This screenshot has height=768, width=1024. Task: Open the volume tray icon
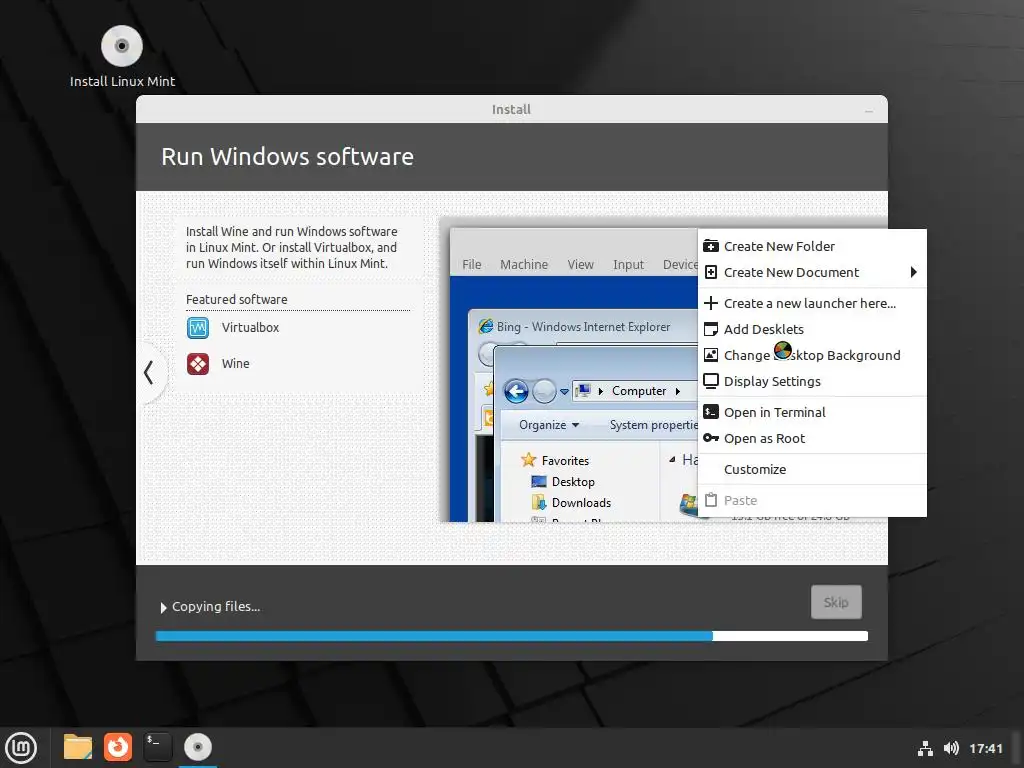(951, 748)
